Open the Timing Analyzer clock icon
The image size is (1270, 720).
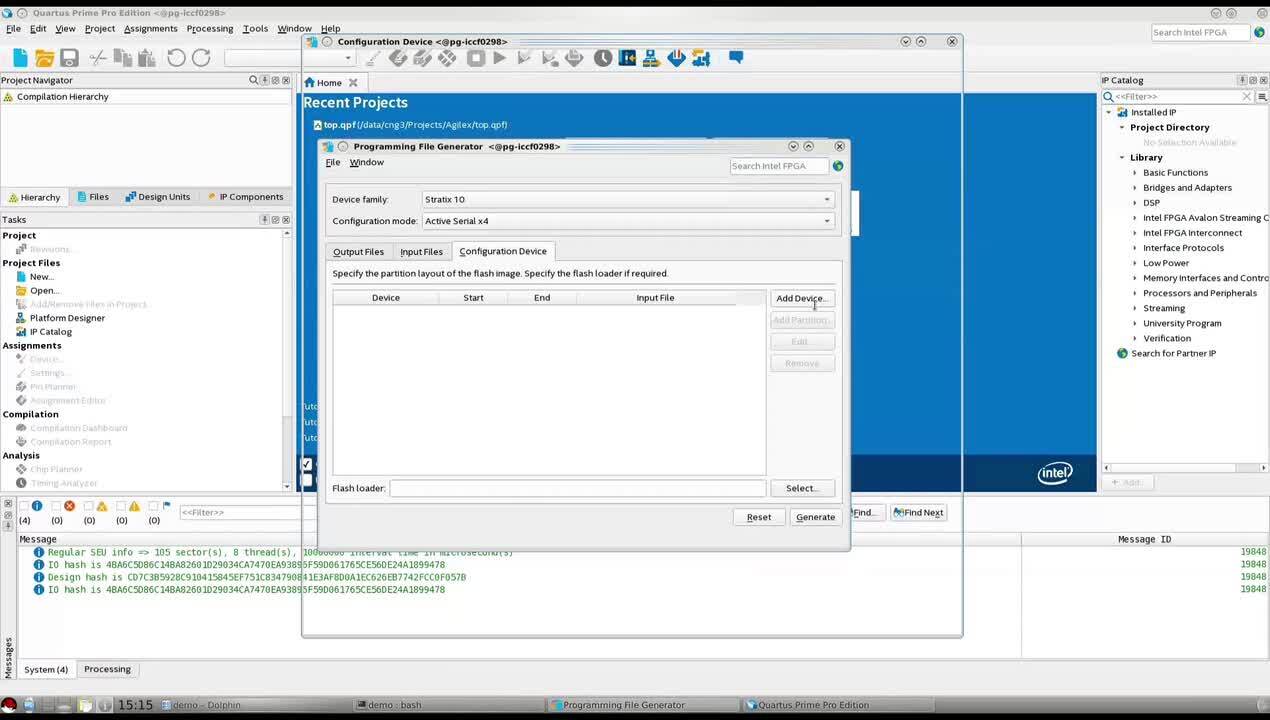[603, 58]
